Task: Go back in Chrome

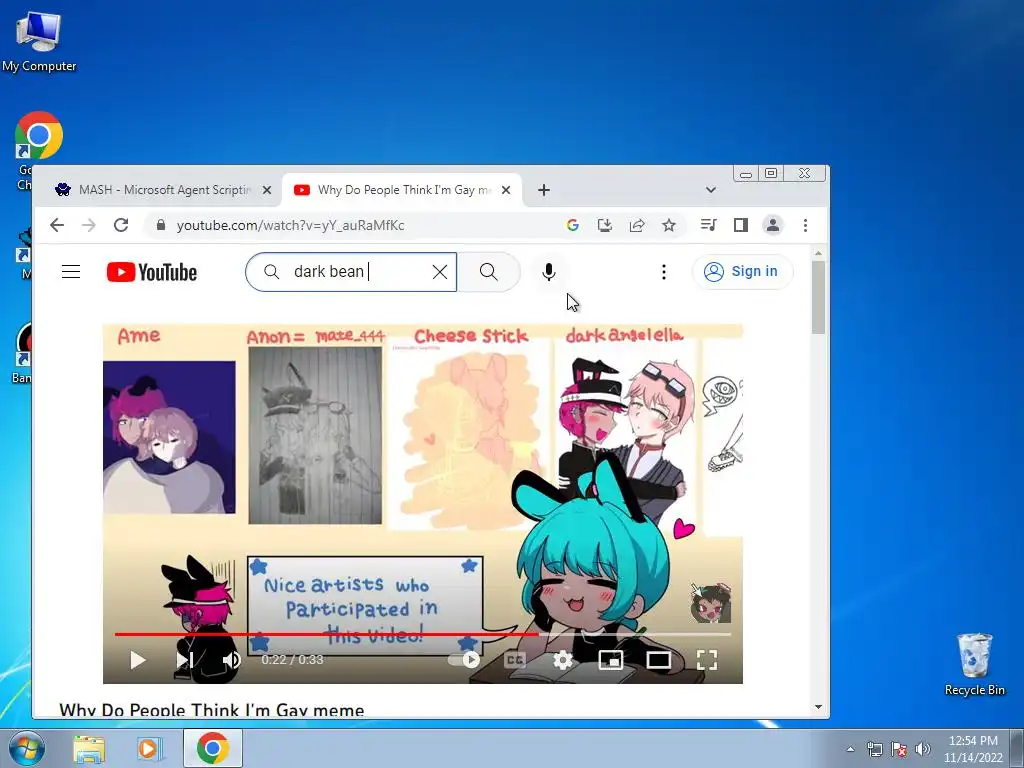Action: tap(57, 225)
